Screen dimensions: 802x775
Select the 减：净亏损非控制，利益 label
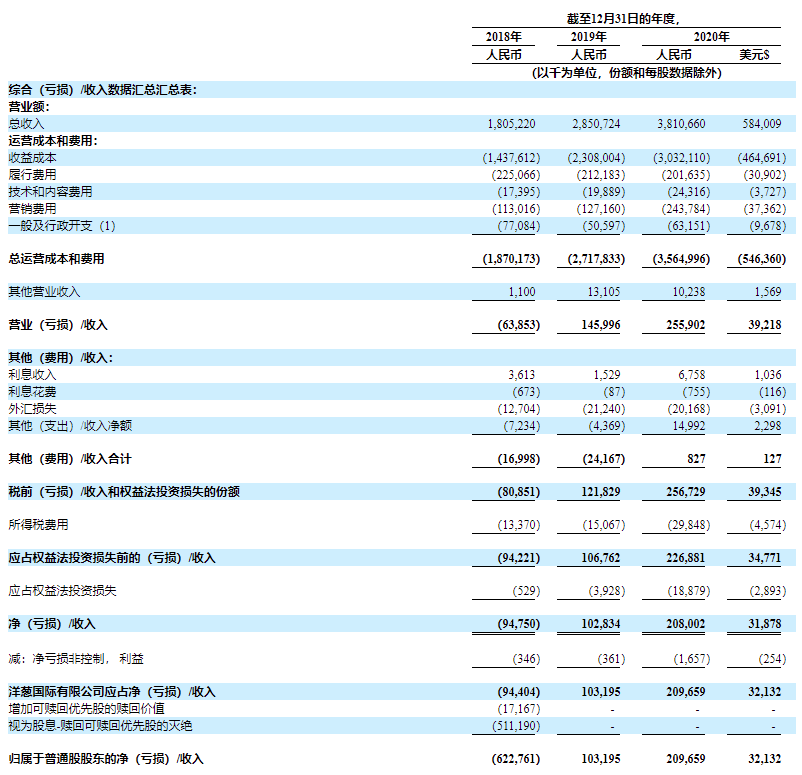pos(76,659)
